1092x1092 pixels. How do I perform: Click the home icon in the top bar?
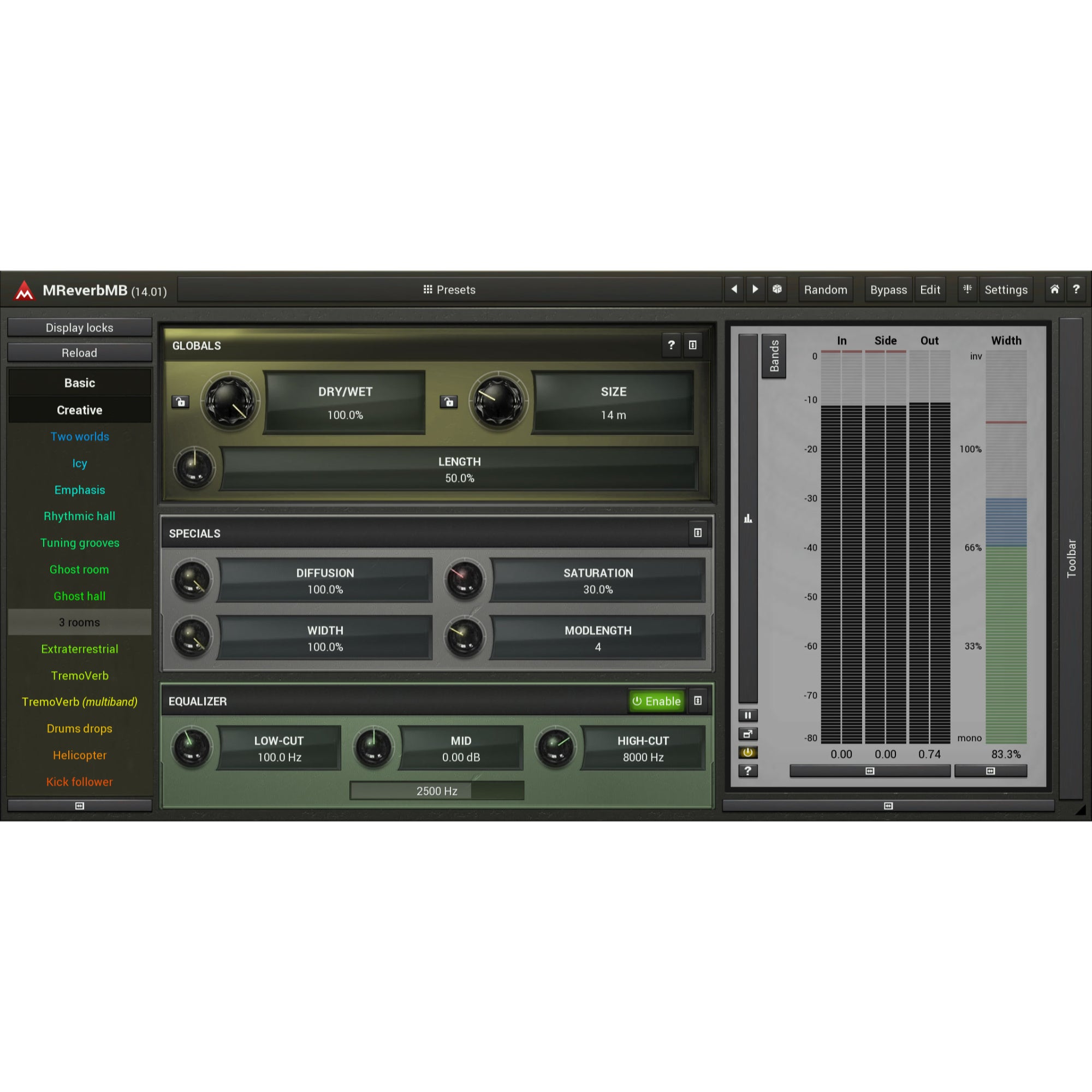[x=1055, y=289]
